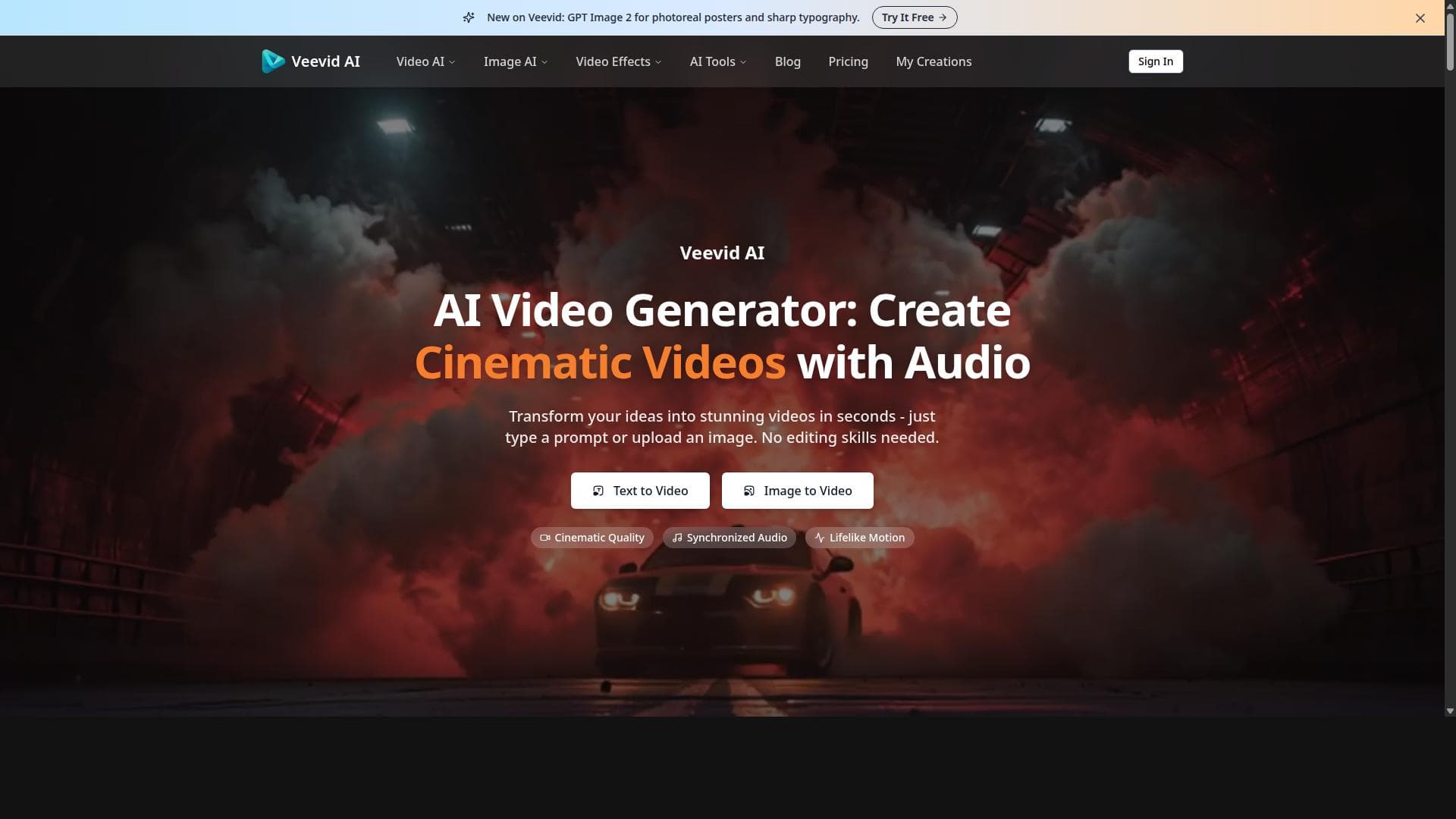Screen dimensions: 1456x819
Task: Expand the Image AI dropdown menu
Action: coord(516,61)
